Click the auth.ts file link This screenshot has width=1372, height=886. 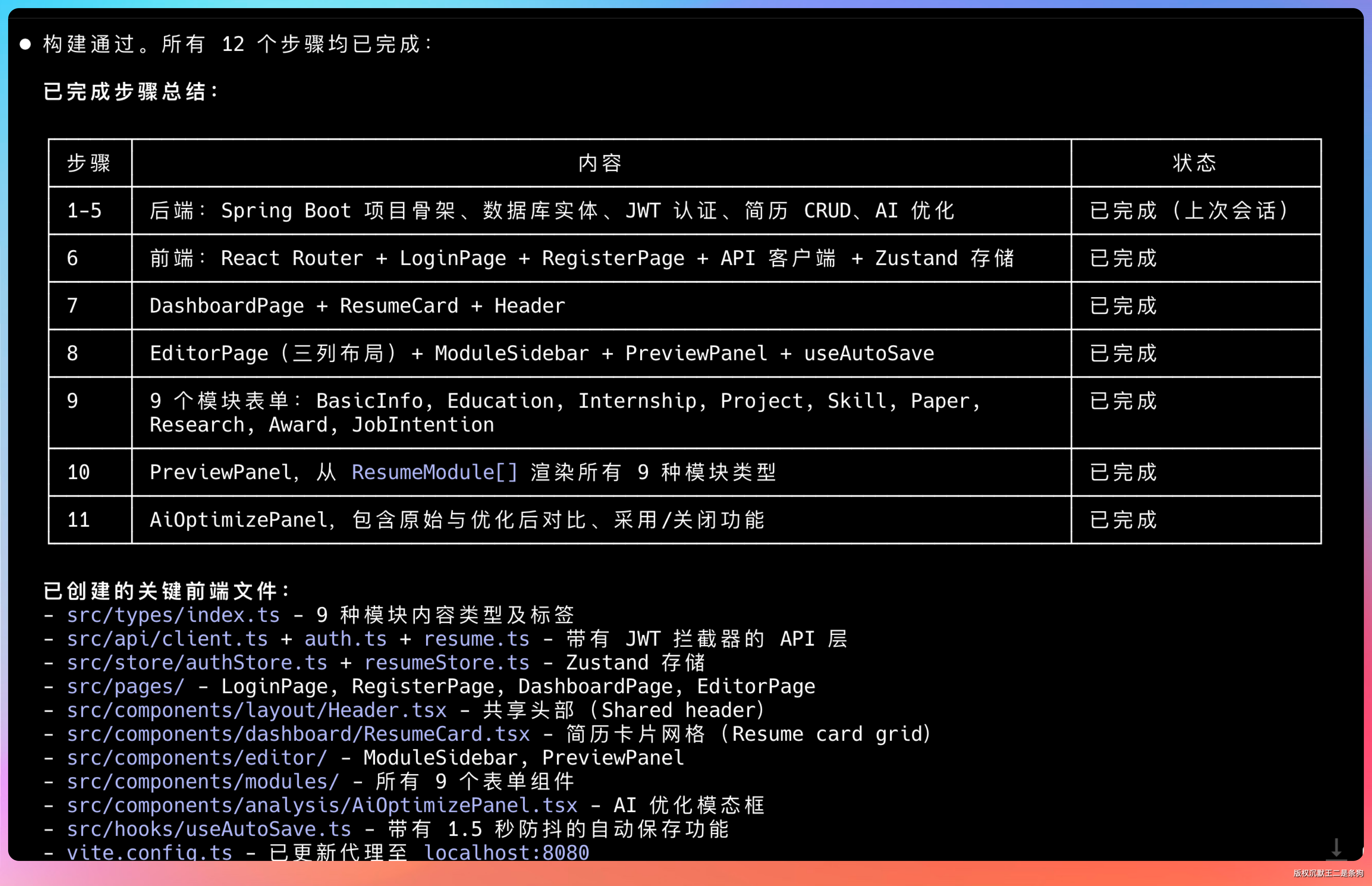345,639
